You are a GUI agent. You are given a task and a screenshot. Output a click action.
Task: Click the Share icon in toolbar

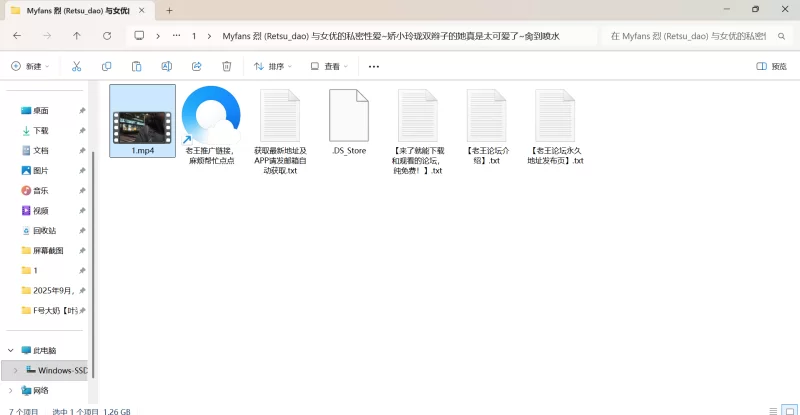click(x=196, y=66)
